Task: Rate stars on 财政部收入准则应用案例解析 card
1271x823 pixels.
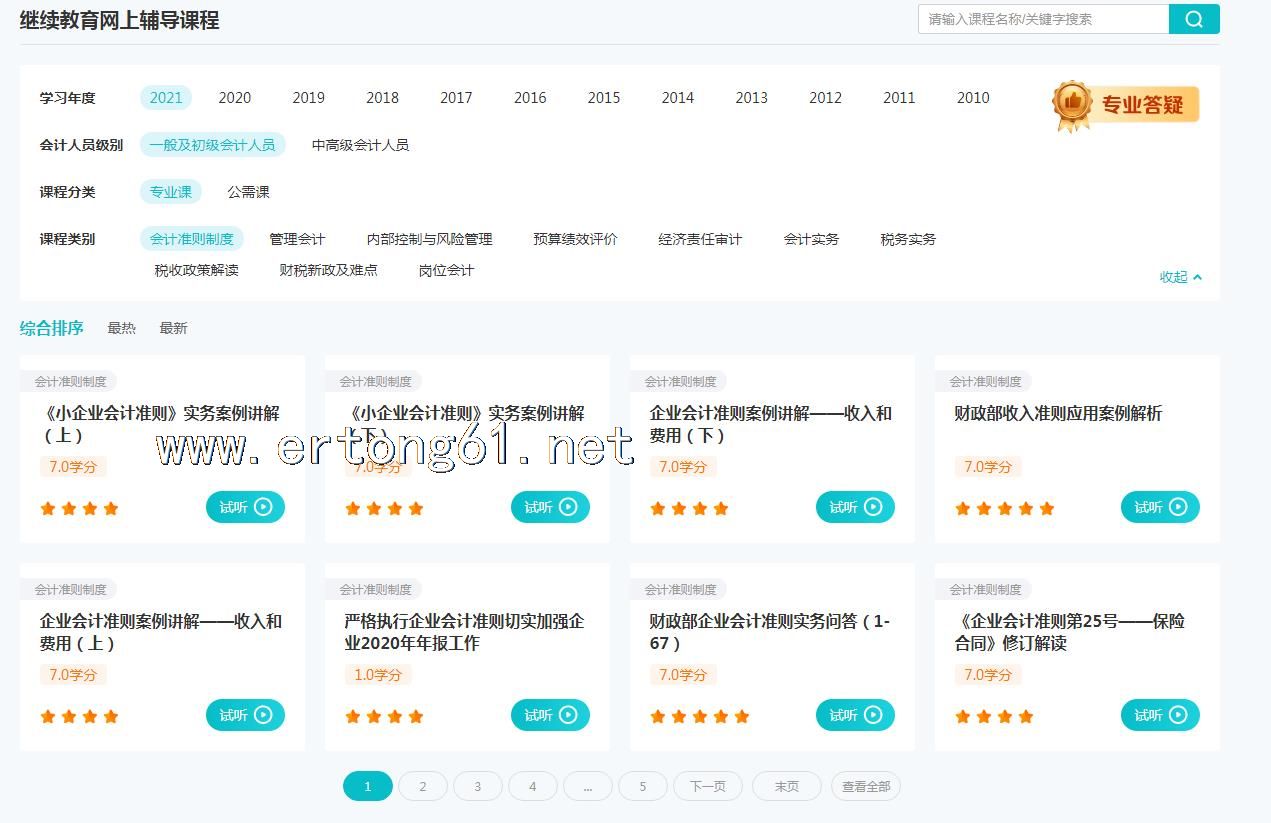Action: (x=1004, y=508)
